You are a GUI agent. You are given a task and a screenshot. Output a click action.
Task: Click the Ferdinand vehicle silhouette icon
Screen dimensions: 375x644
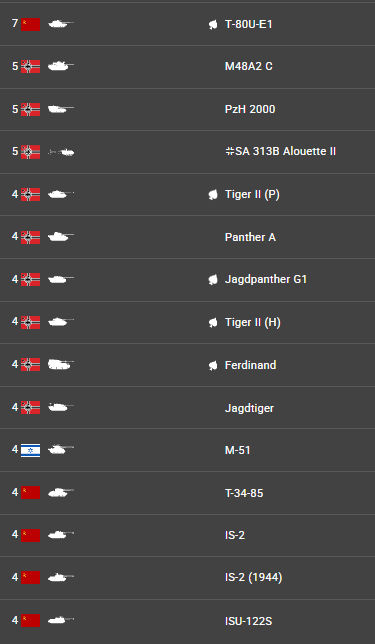pos(61,364)
